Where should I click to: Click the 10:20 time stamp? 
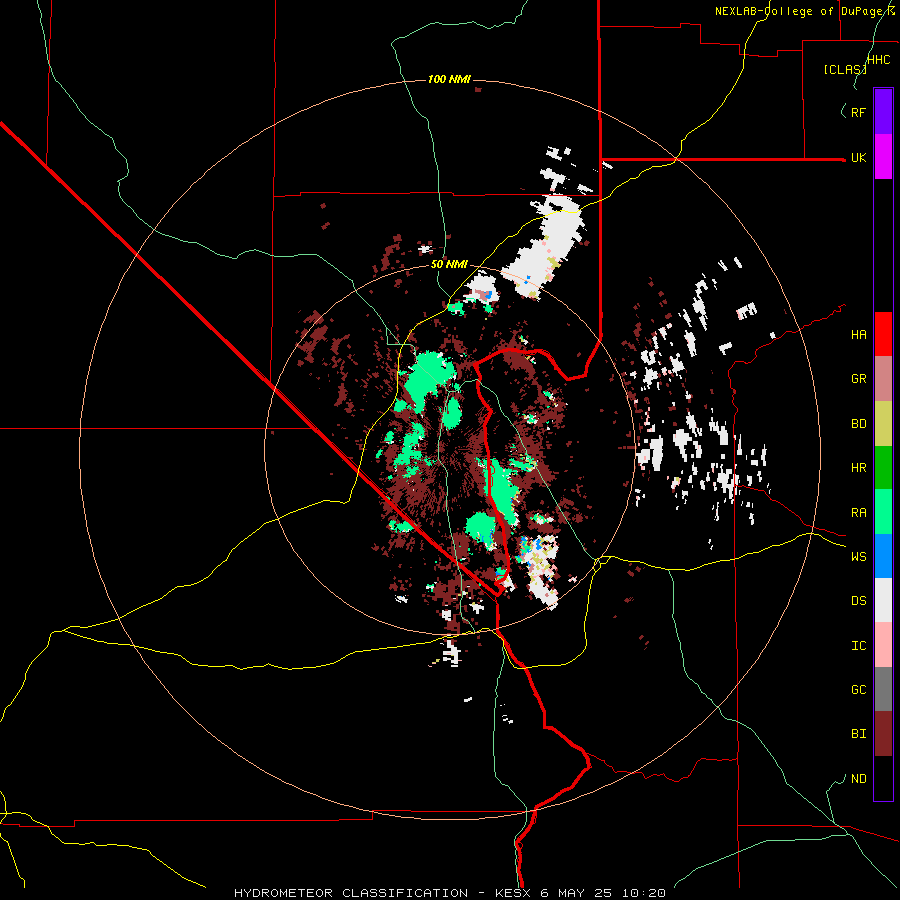pyautogui.click(x=645, y=893)
